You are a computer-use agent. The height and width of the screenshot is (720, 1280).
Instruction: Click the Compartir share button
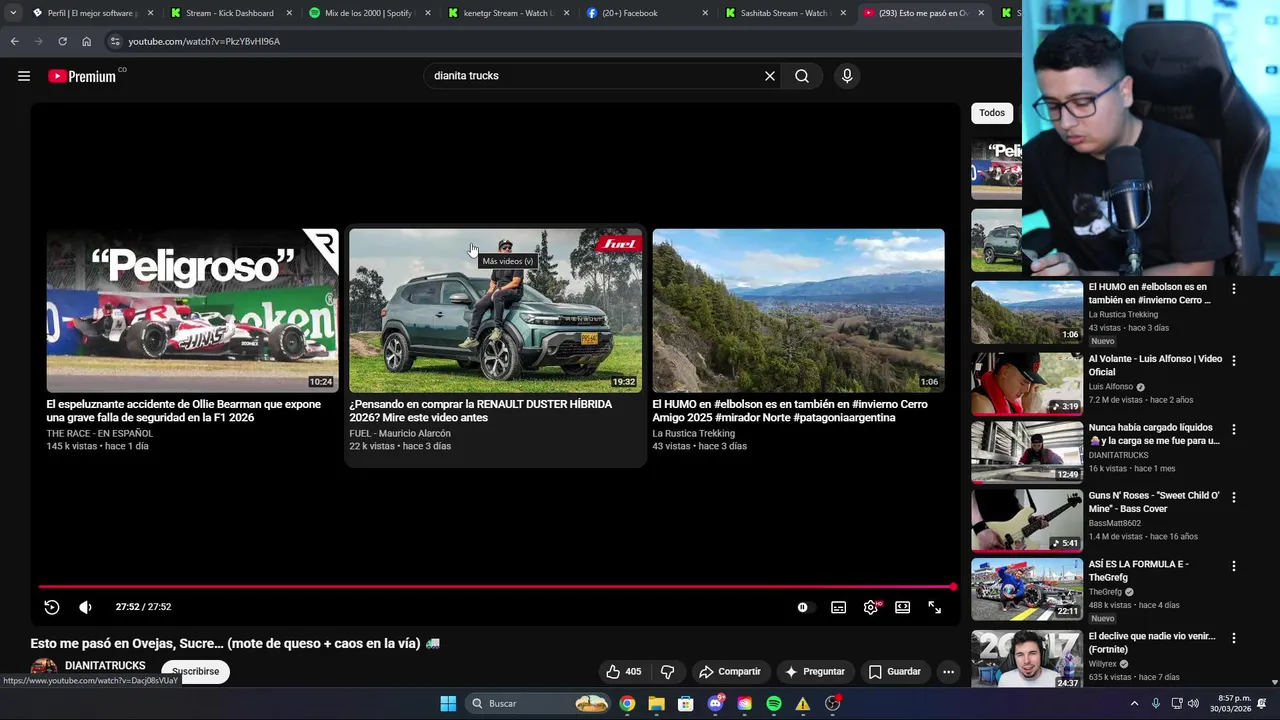729,671
